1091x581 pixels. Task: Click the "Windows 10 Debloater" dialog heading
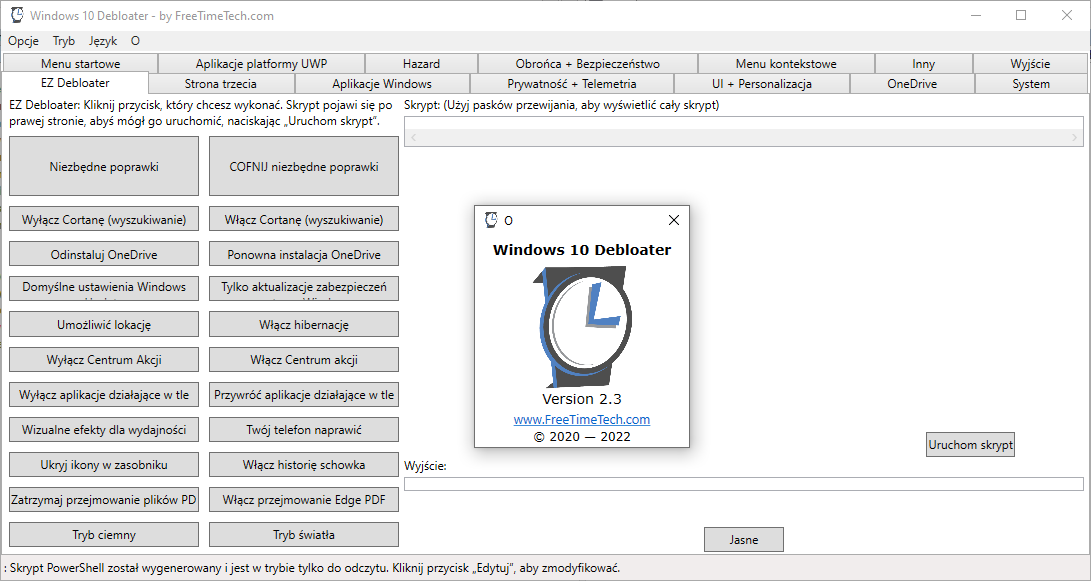click(x=582, y=250)
